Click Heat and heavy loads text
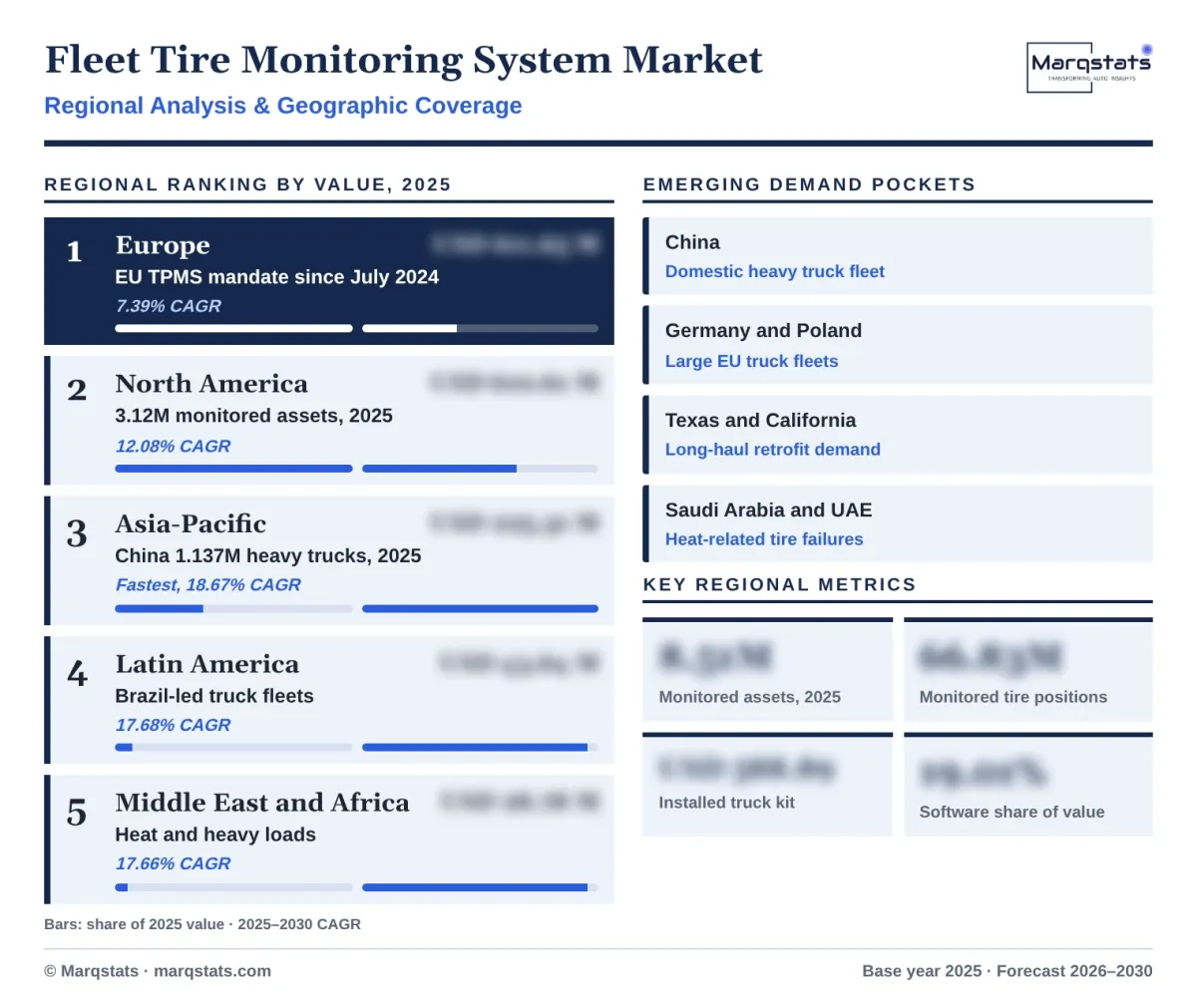This screenshot has height=1008, width=1197. (215, 835)
